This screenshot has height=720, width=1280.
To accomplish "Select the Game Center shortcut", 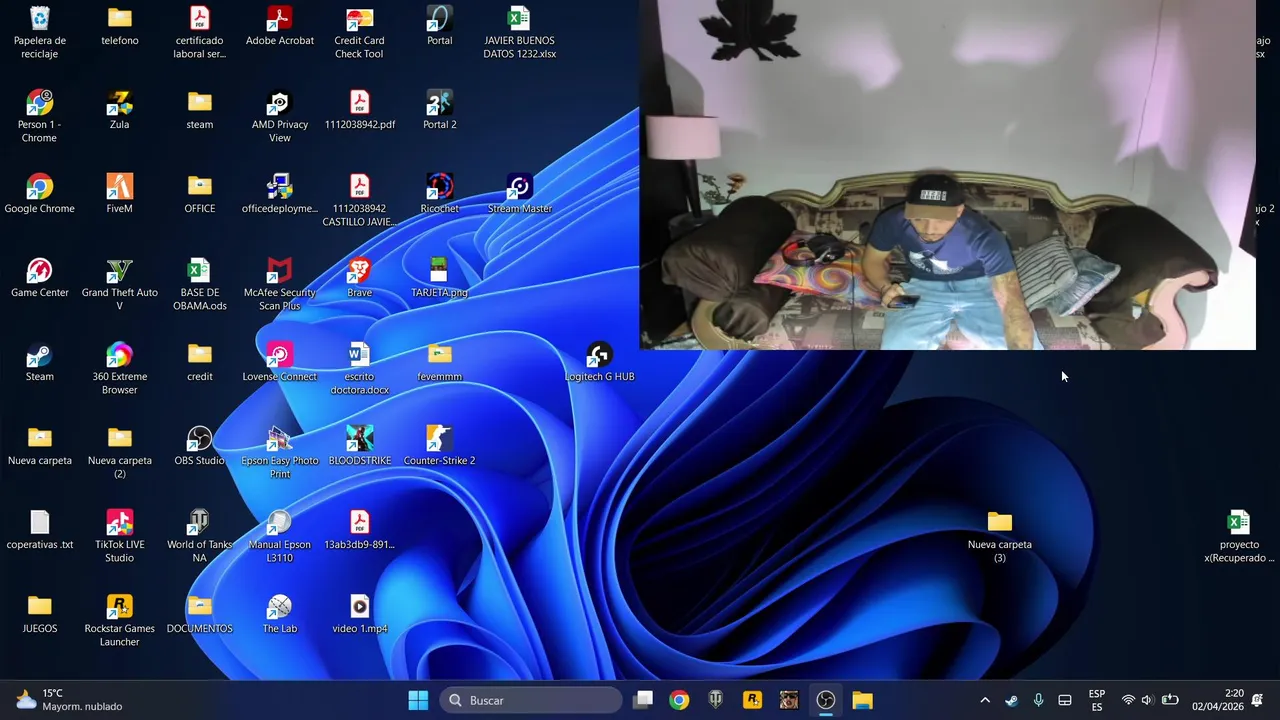I will click(39, 278).
